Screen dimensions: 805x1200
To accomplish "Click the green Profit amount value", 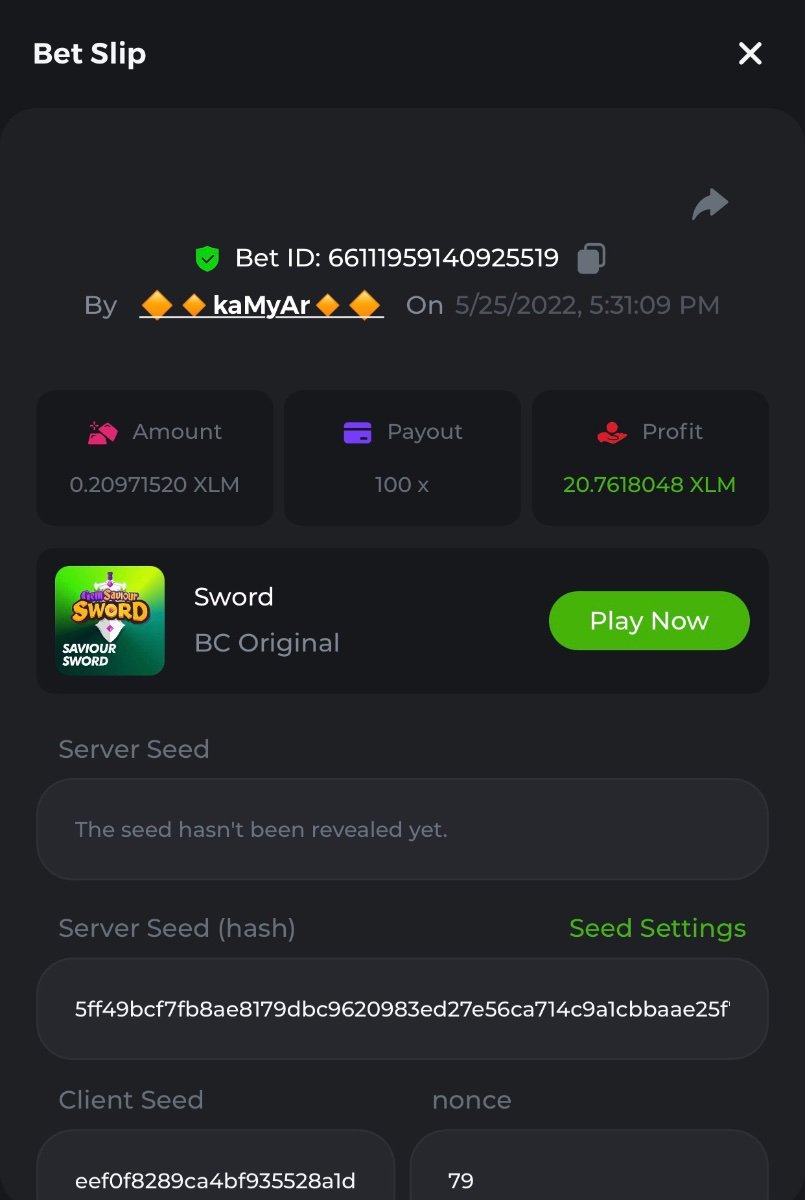I will pos(649,485).
